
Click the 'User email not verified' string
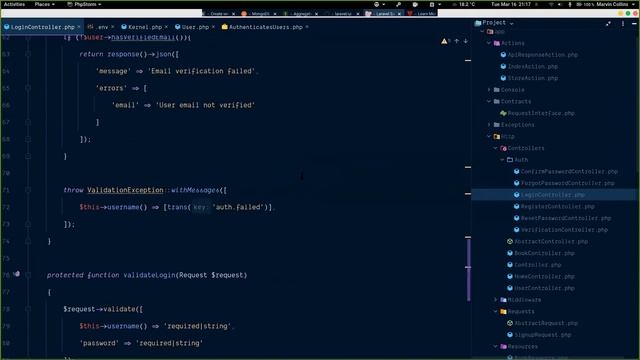[x=205, y=105]
